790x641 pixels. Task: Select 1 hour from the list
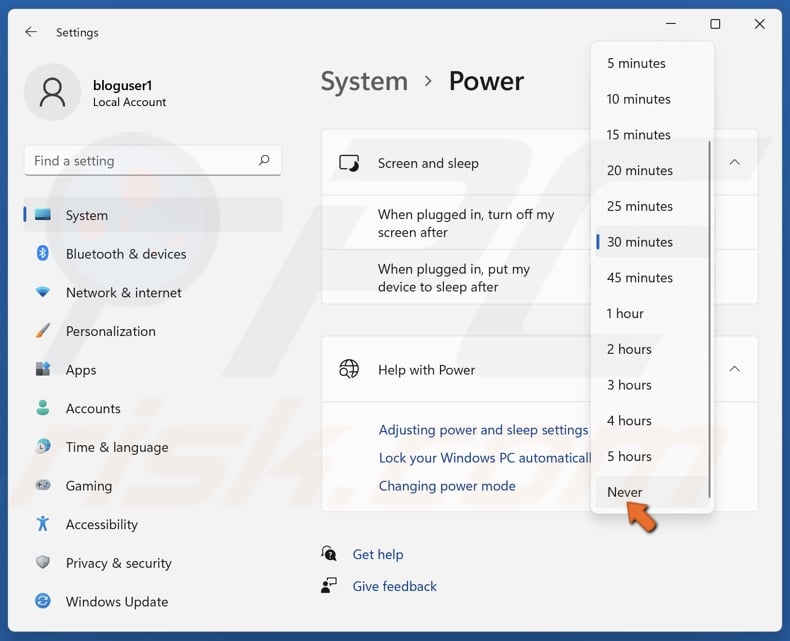click(x=652, y=313)
